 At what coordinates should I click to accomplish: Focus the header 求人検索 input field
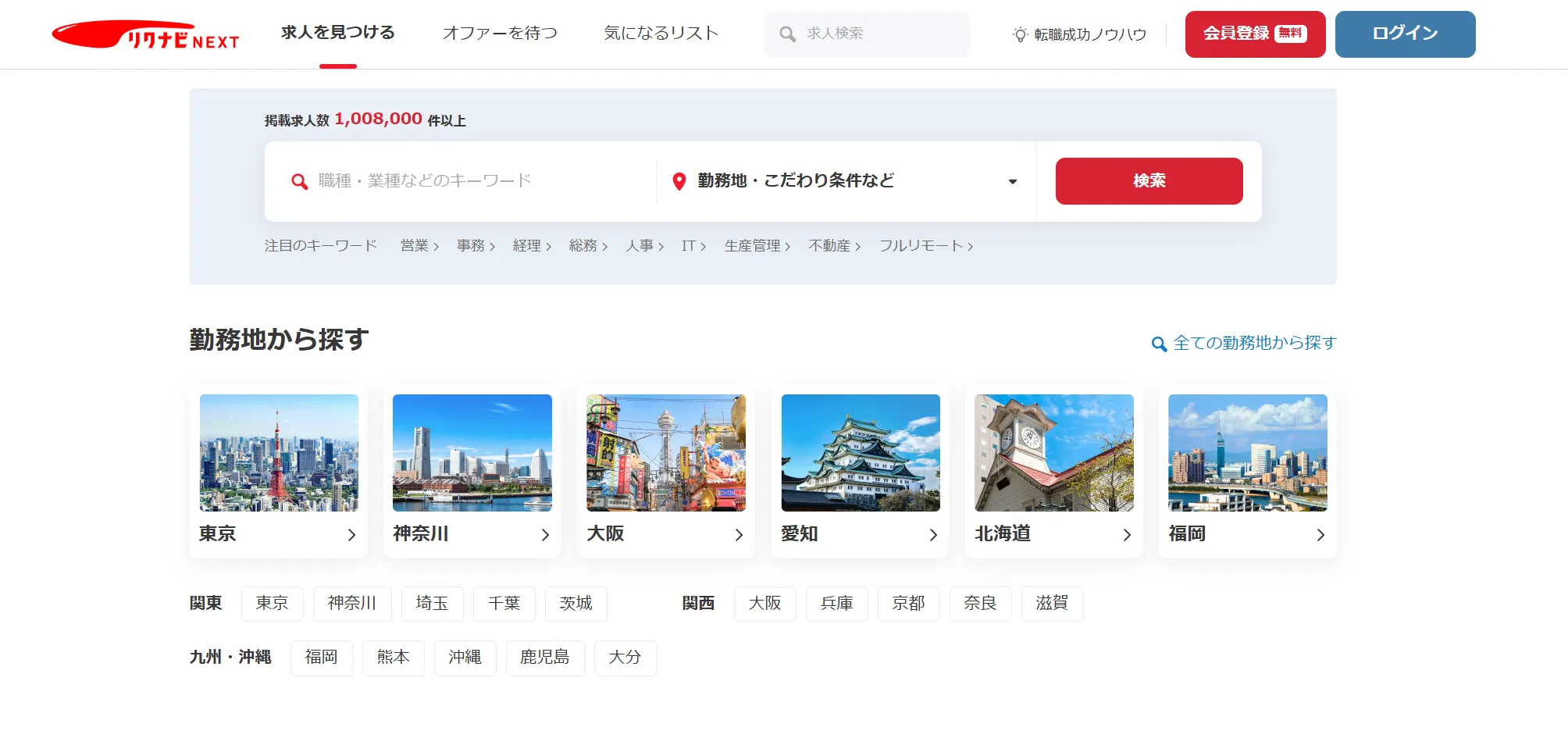coord(867,34)
